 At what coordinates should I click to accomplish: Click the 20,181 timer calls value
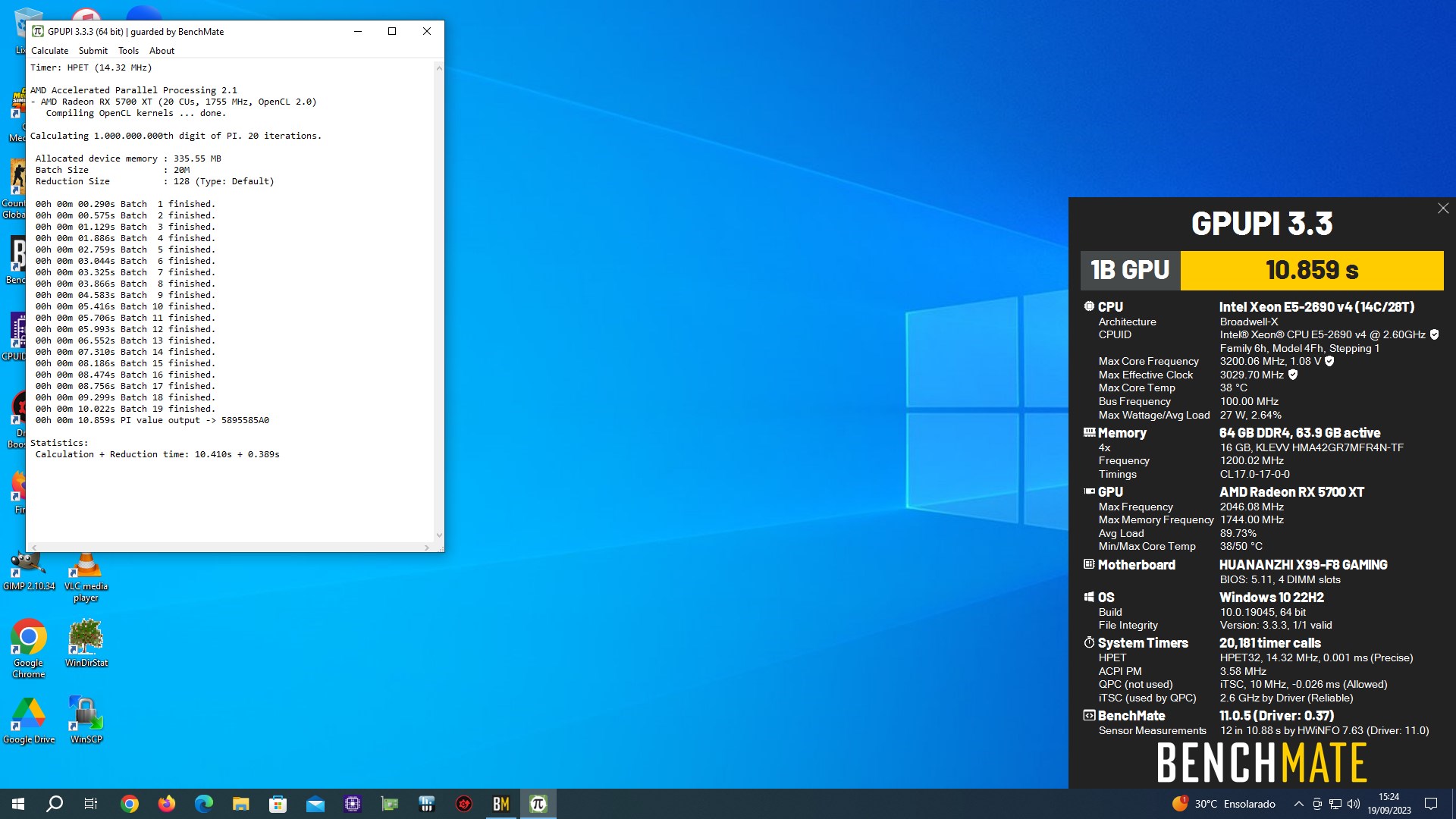pos(1270,643)
